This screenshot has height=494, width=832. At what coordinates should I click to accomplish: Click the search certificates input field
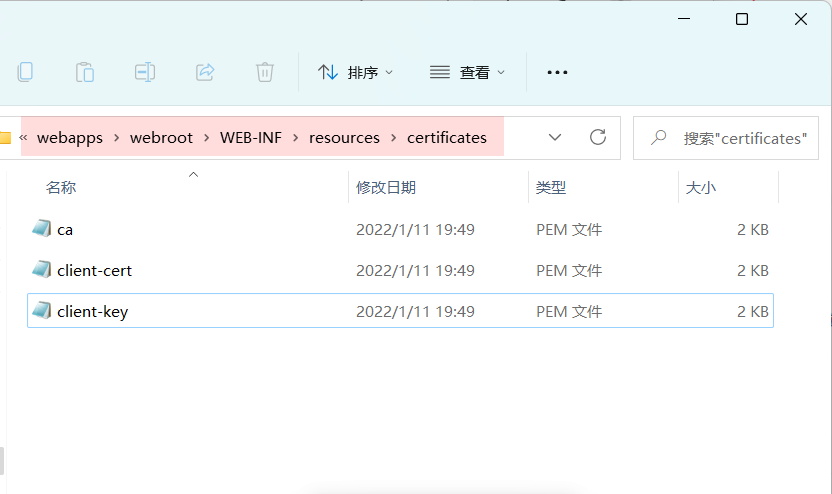[x=726, y=138]
